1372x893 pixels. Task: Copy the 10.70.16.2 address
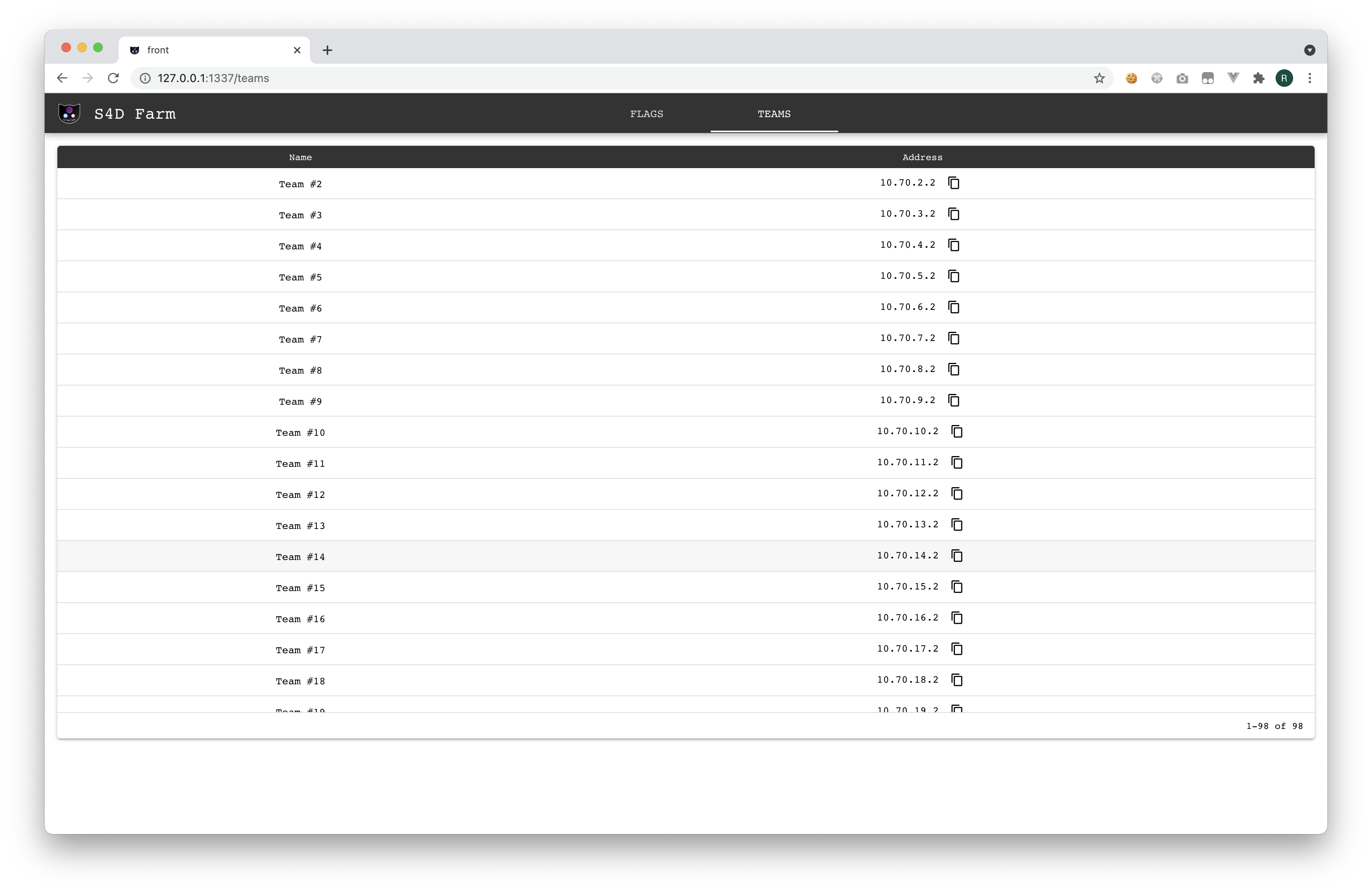[956, 618]
